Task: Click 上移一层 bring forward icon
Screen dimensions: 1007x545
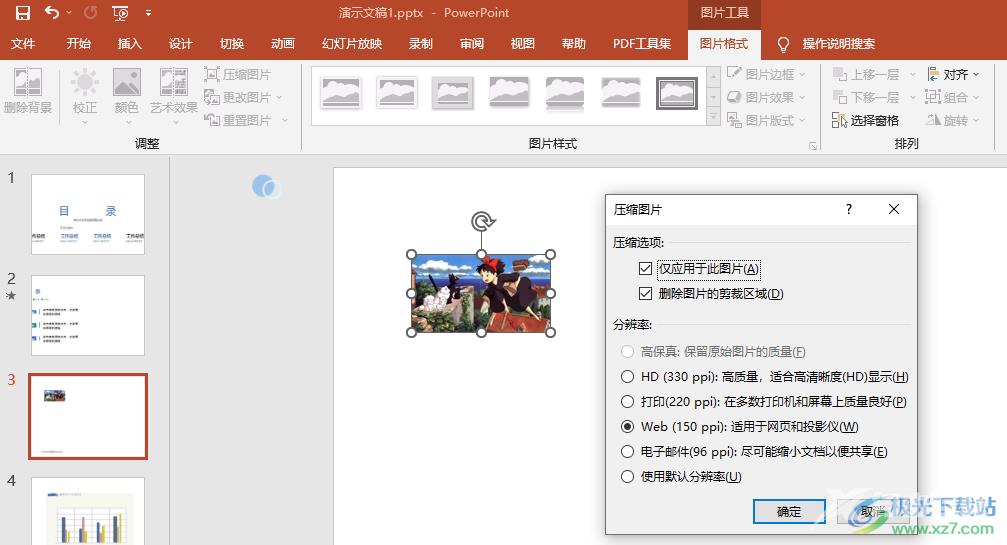Action: pyautogui.click(x=840, y=74)
